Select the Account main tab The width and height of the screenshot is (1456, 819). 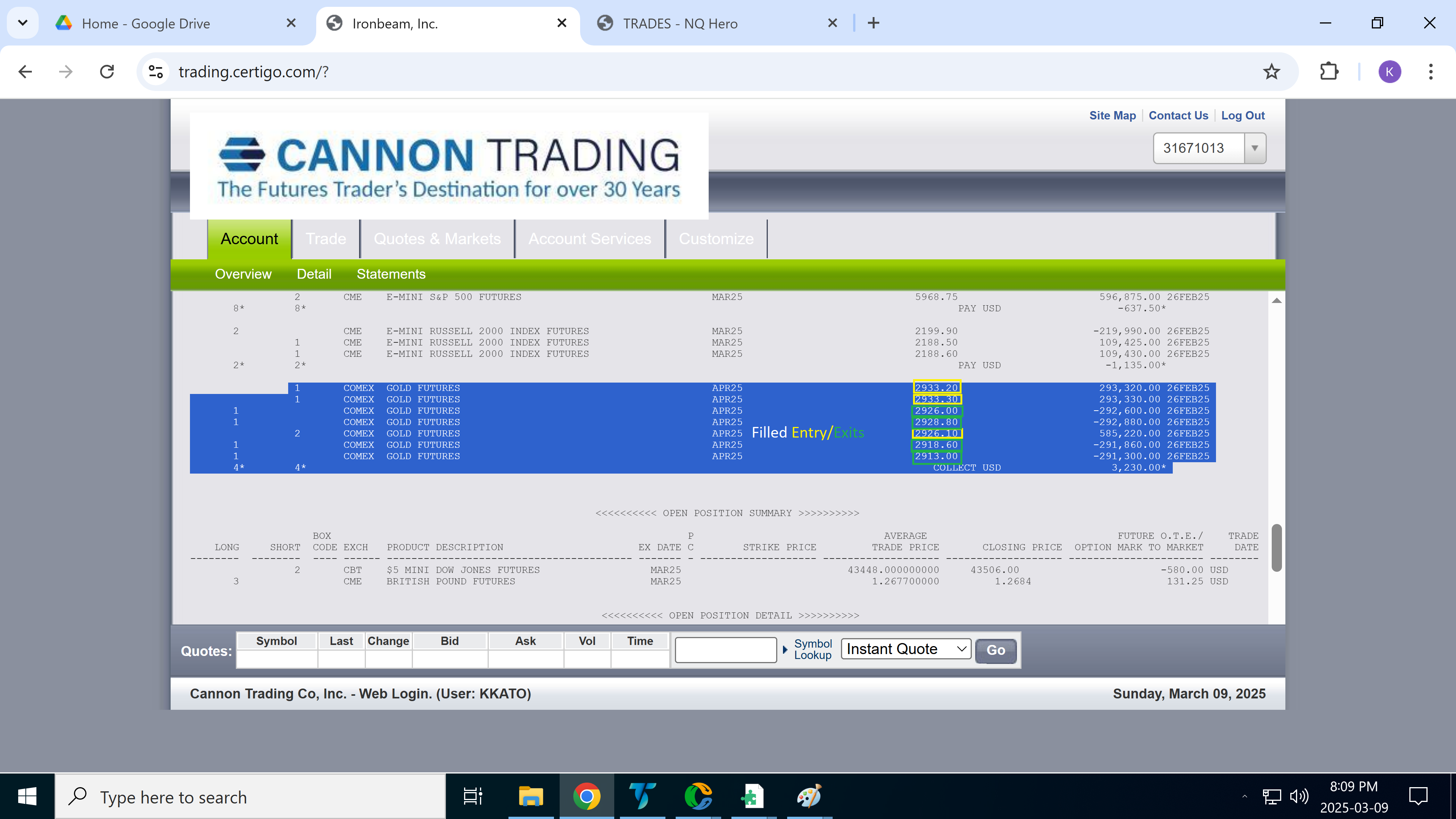coord(249,238)
